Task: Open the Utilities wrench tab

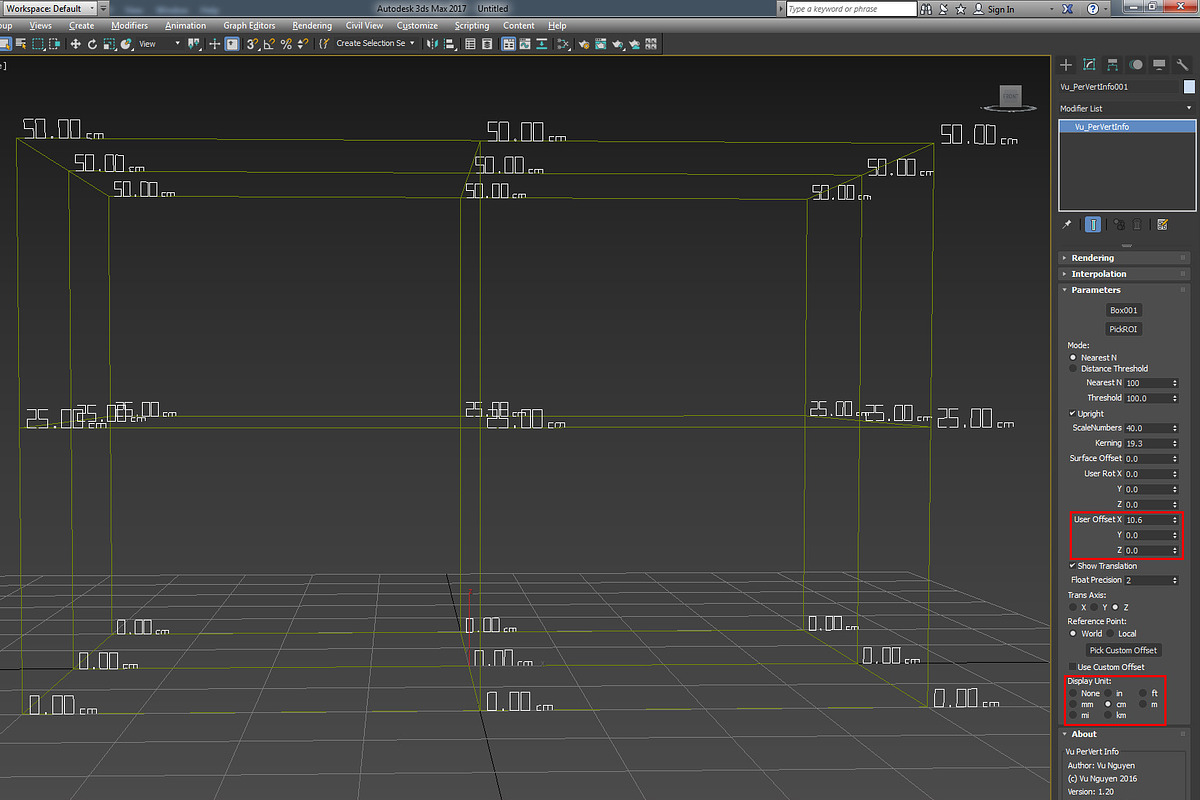Action: click(1182, 64)
